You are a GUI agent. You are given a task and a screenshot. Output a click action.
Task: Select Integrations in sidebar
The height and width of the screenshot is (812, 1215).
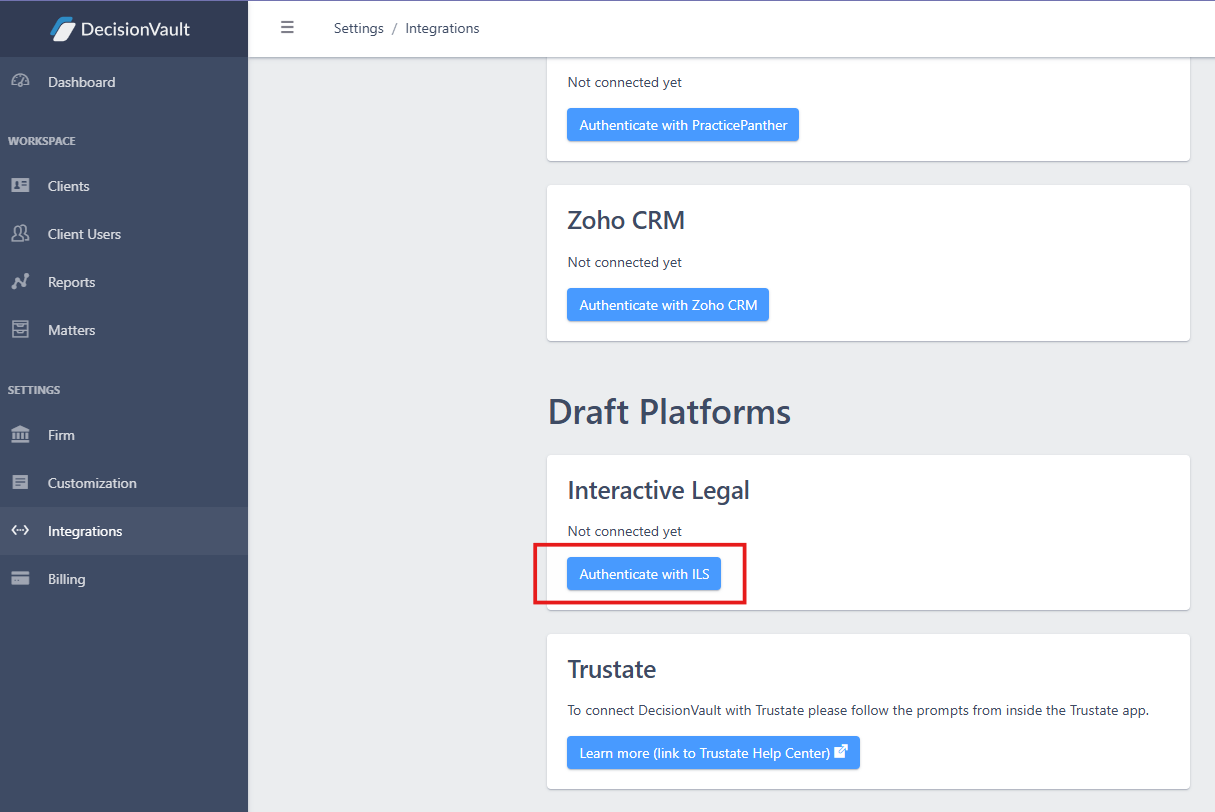[x=124, y=531]
